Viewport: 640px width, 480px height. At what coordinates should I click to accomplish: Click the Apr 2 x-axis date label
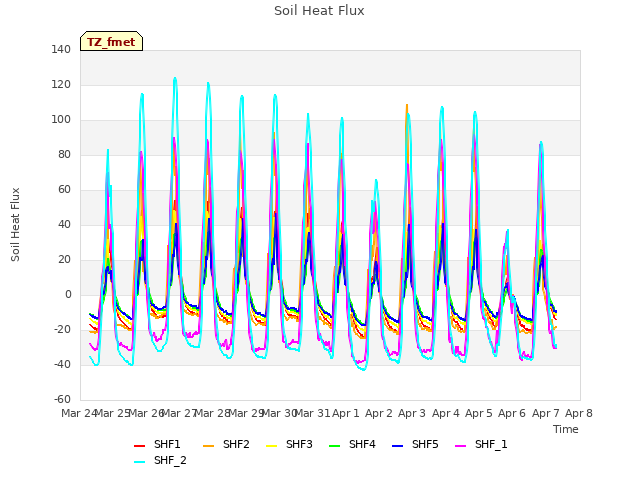(x=379, y=413)
